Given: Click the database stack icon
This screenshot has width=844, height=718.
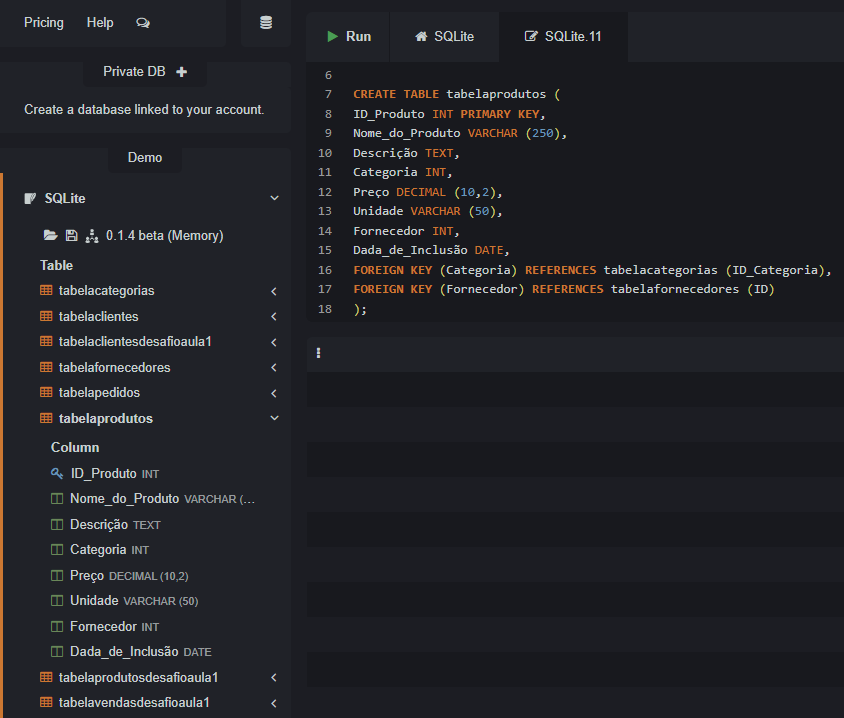Looking at the screenshot, I should click(266, 23).
